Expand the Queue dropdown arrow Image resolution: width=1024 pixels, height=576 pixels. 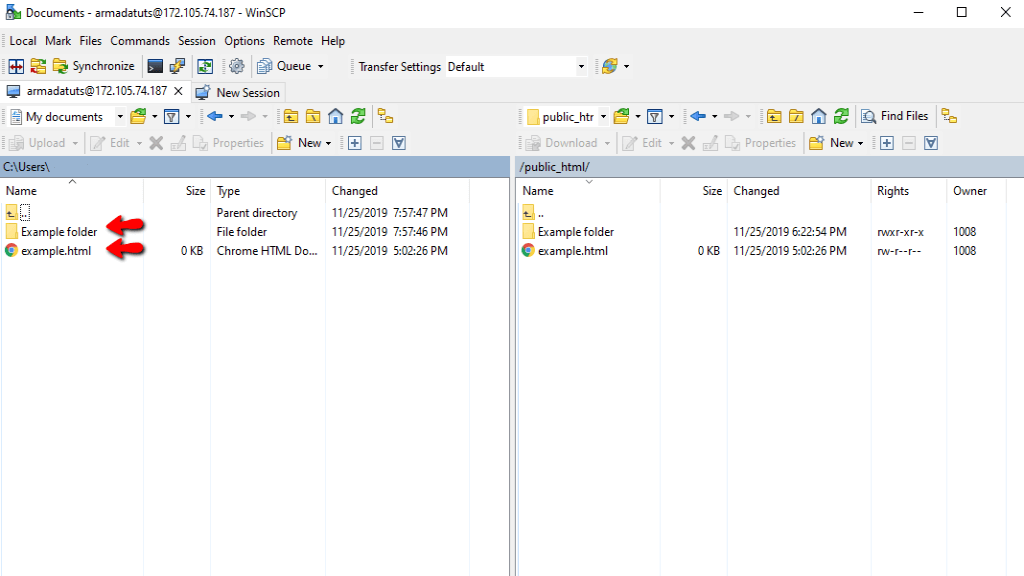(321, 66)
